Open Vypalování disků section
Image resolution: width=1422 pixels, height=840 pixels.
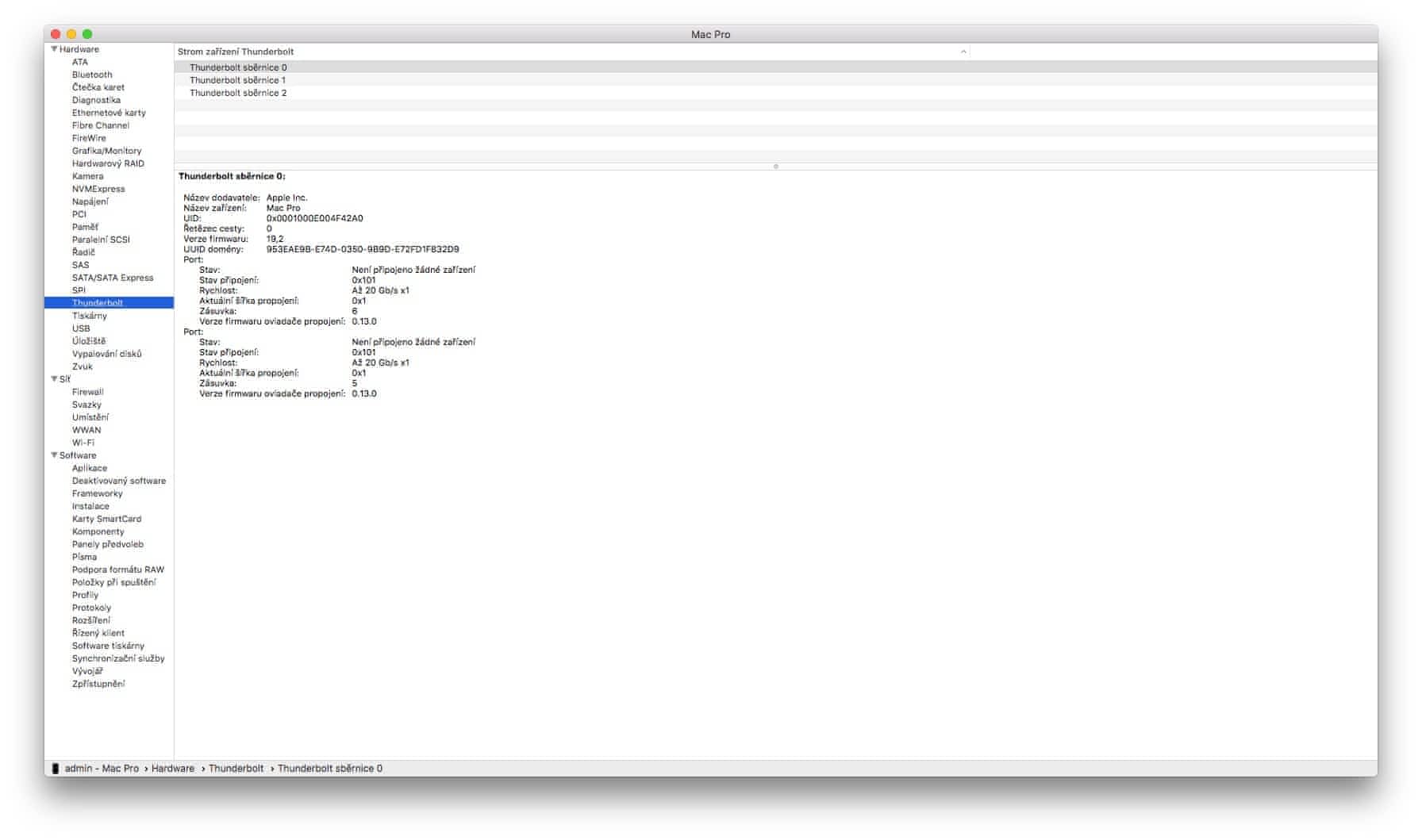tap(107, 354)
